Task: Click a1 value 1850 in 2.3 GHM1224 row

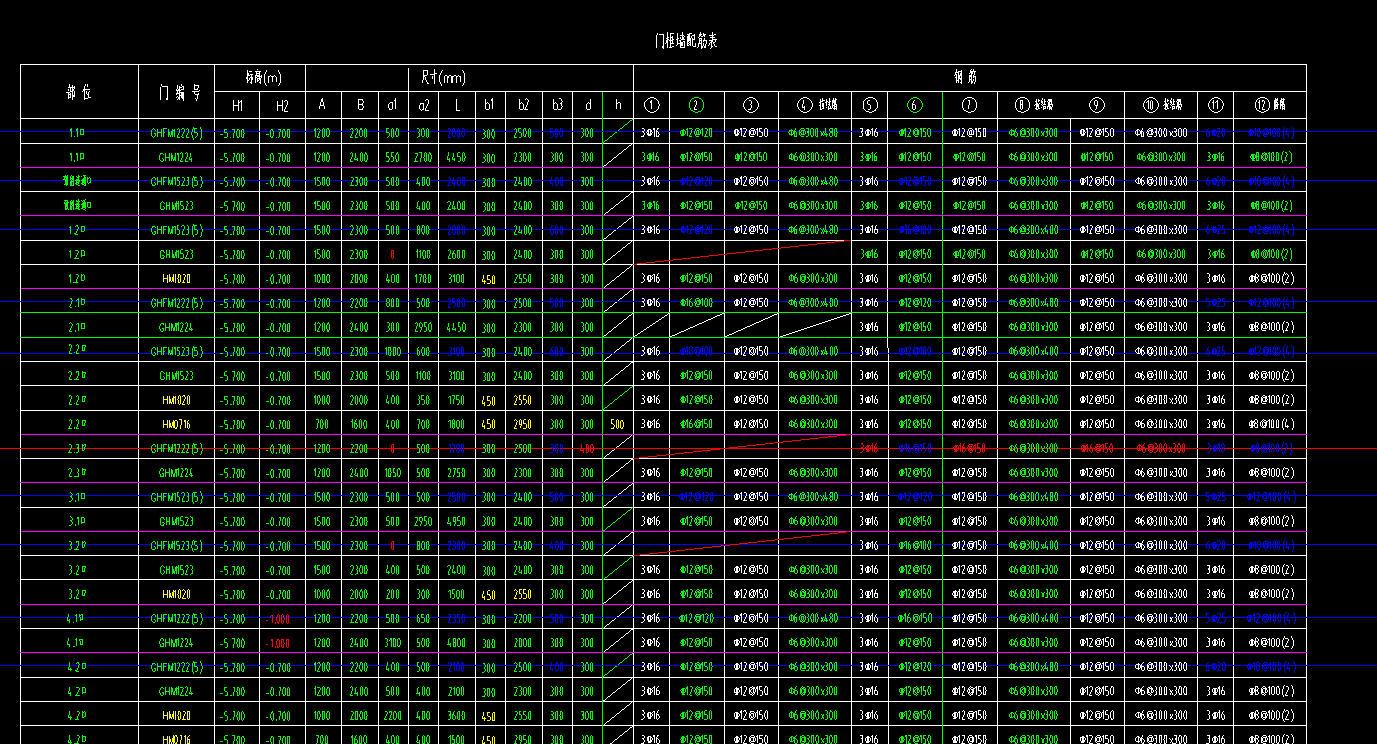Action: (392, 473)
